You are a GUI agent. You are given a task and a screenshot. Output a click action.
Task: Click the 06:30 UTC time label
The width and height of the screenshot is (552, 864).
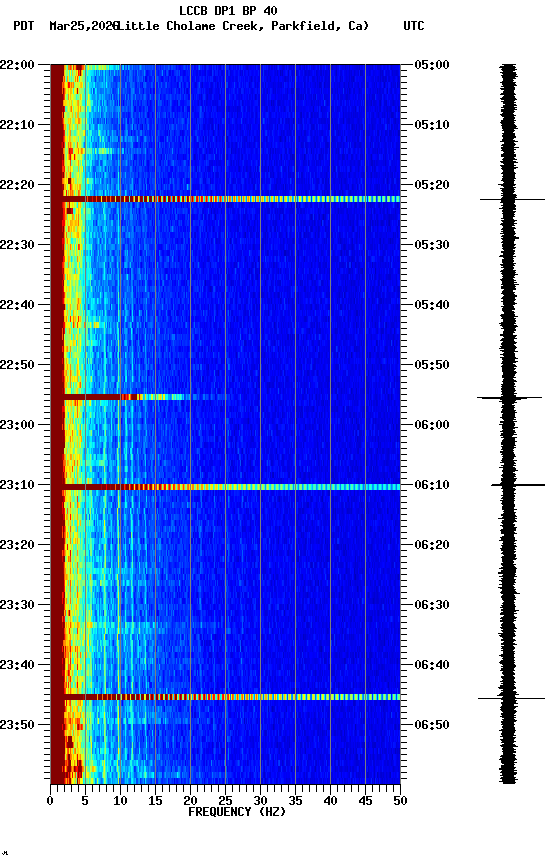(432, 605)
